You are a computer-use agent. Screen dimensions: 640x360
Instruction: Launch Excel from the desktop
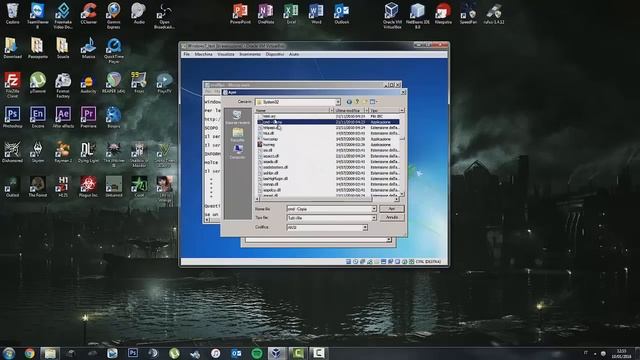(291, 14)
